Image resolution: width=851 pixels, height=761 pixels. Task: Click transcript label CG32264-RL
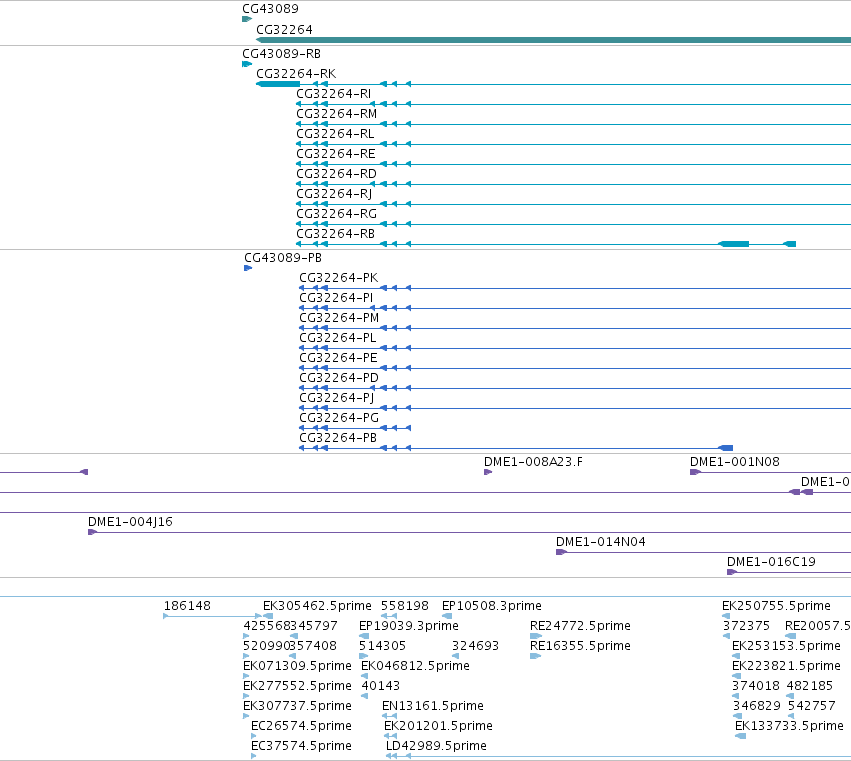click(x=335, y=134)
